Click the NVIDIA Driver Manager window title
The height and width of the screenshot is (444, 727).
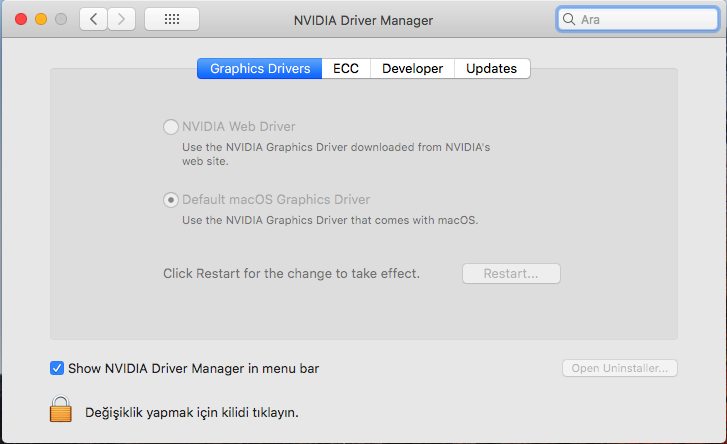coord(363,19)
